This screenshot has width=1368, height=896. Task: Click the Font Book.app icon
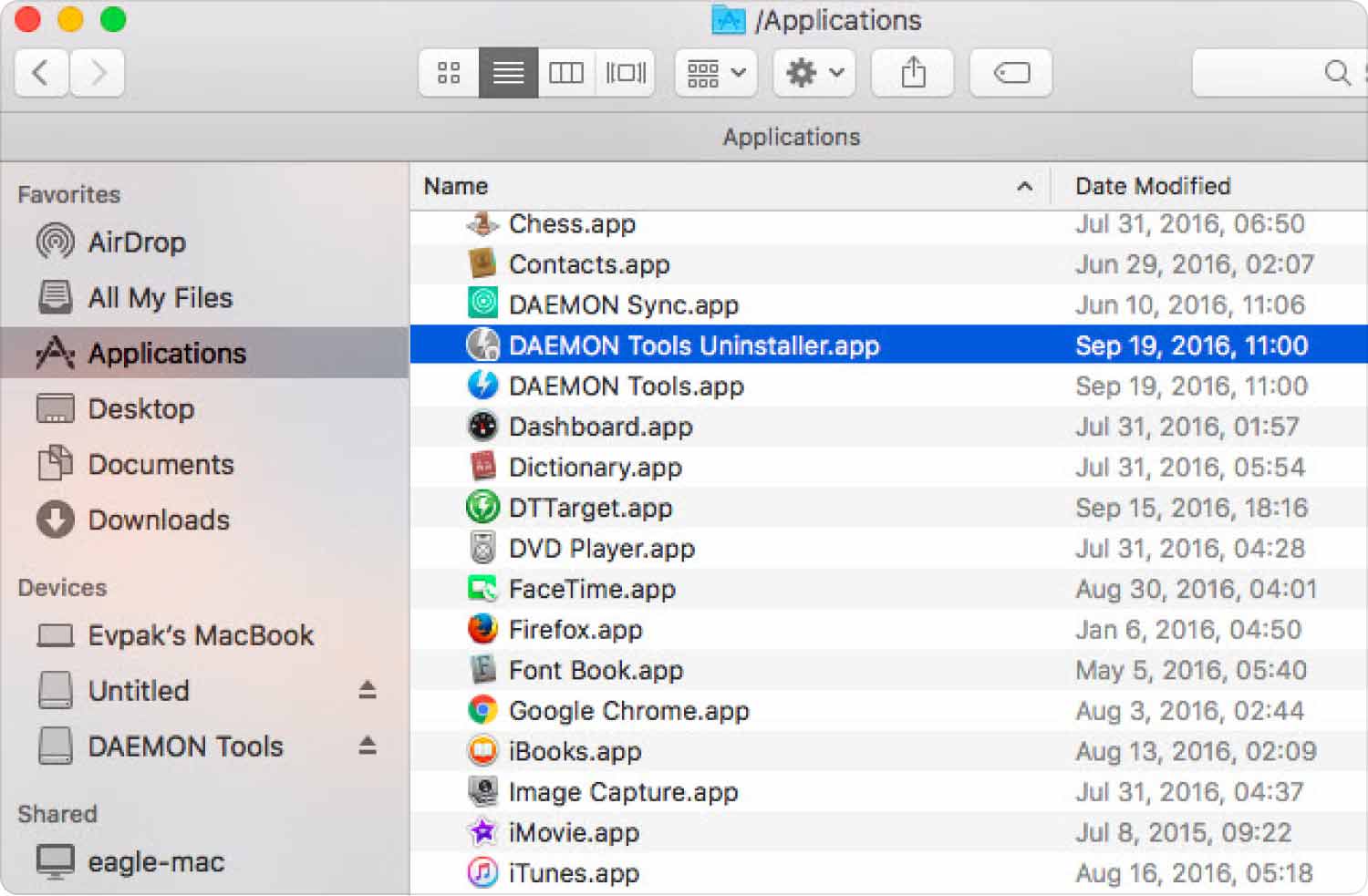(x=482, y=669)
